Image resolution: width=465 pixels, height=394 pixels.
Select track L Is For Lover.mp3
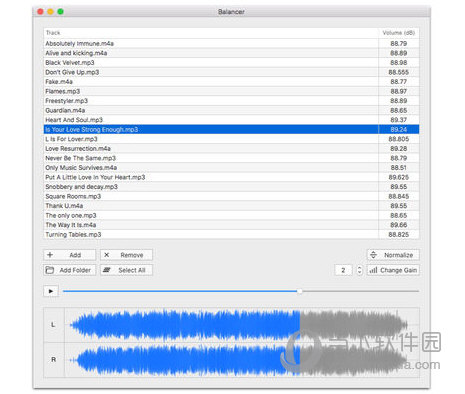click(231, 139)
